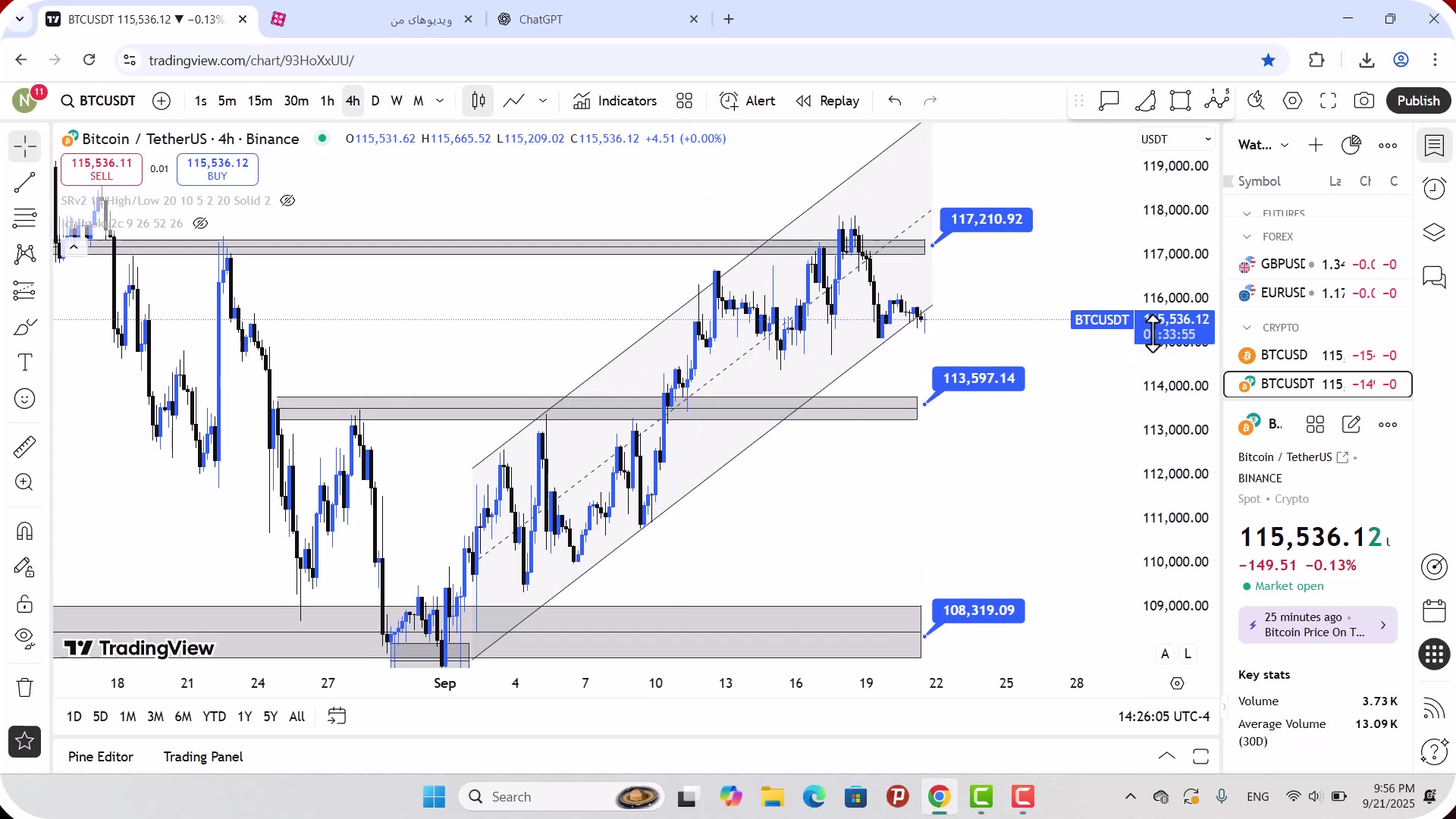Expand the bottom panel upward
The height and width of the screenshot is (819, 1456).
point(1166,756)
